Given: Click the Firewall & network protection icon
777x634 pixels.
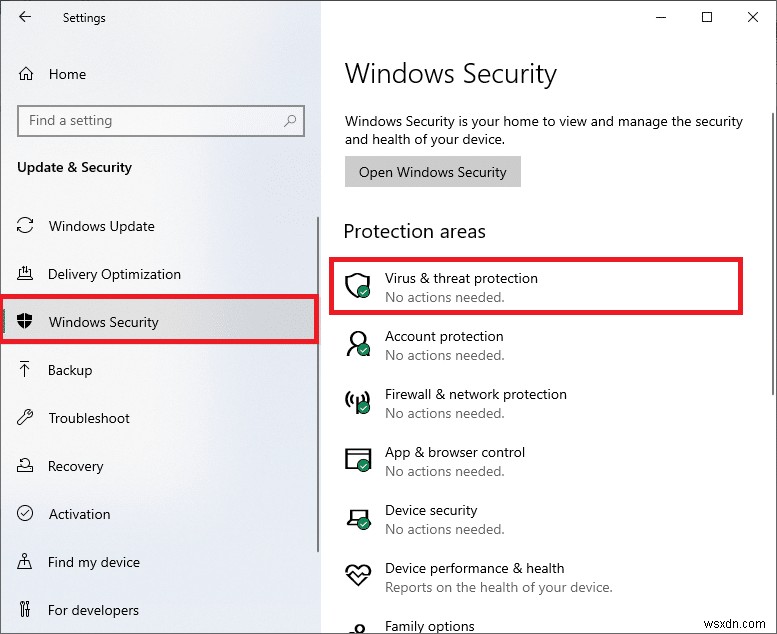Looking at the screenshot, I should click(x=358, y=403).
